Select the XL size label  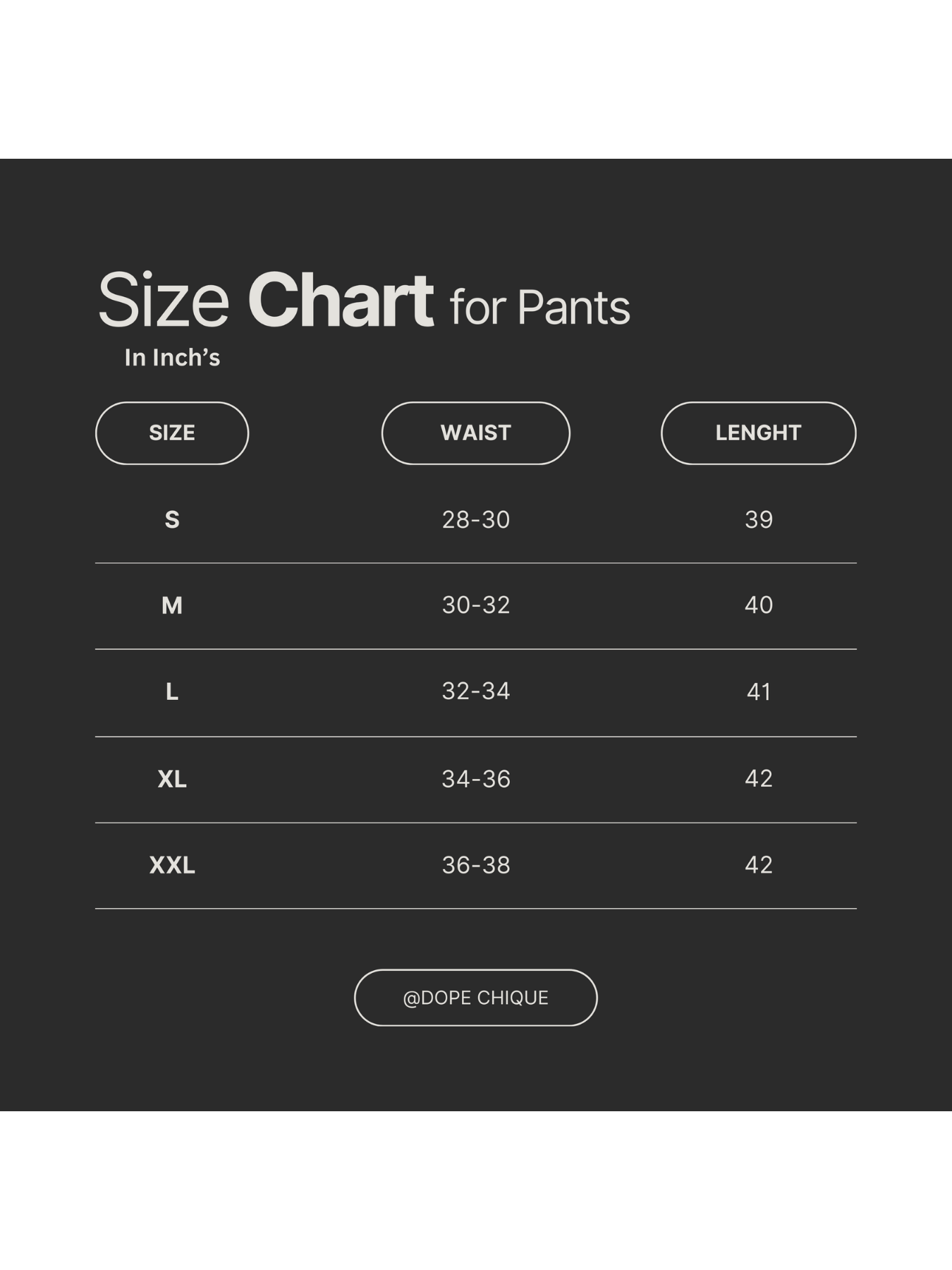172,779
